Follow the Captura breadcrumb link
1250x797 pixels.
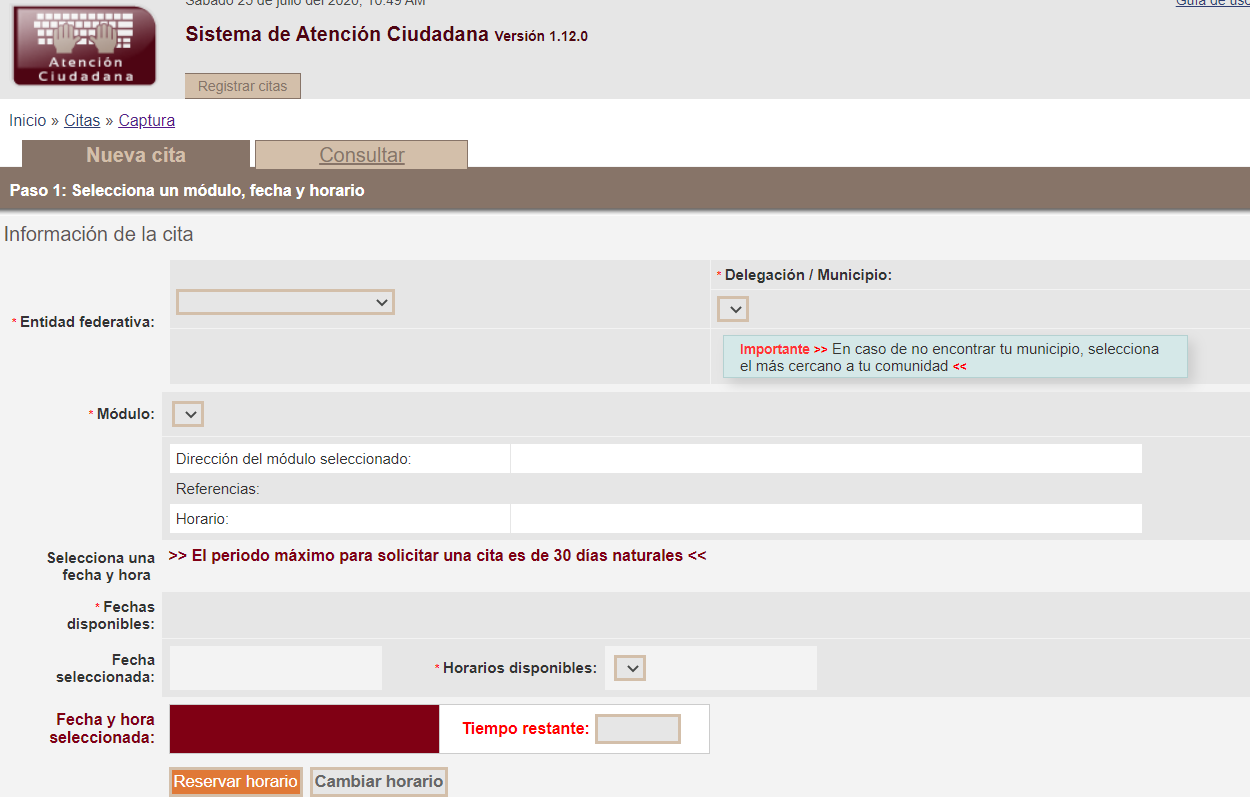click(x=147, y=120)
